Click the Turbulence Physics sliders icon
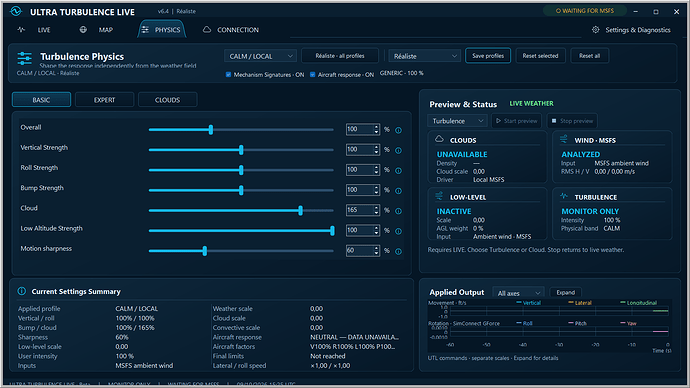The height and width of the screenshot is (388, 690). tap(24, 59)
